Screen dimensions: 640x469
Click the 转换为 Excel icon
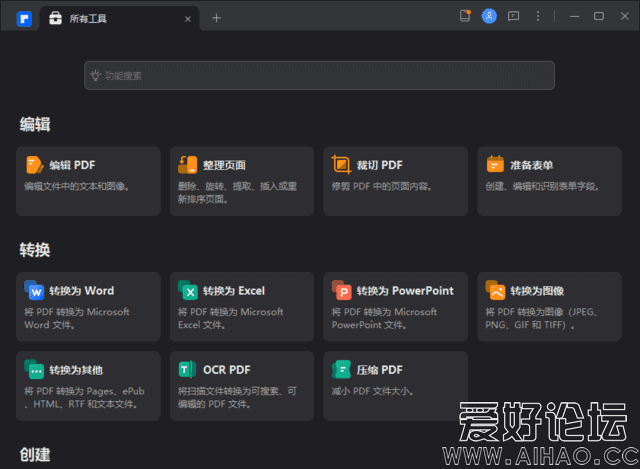(188, 290)
